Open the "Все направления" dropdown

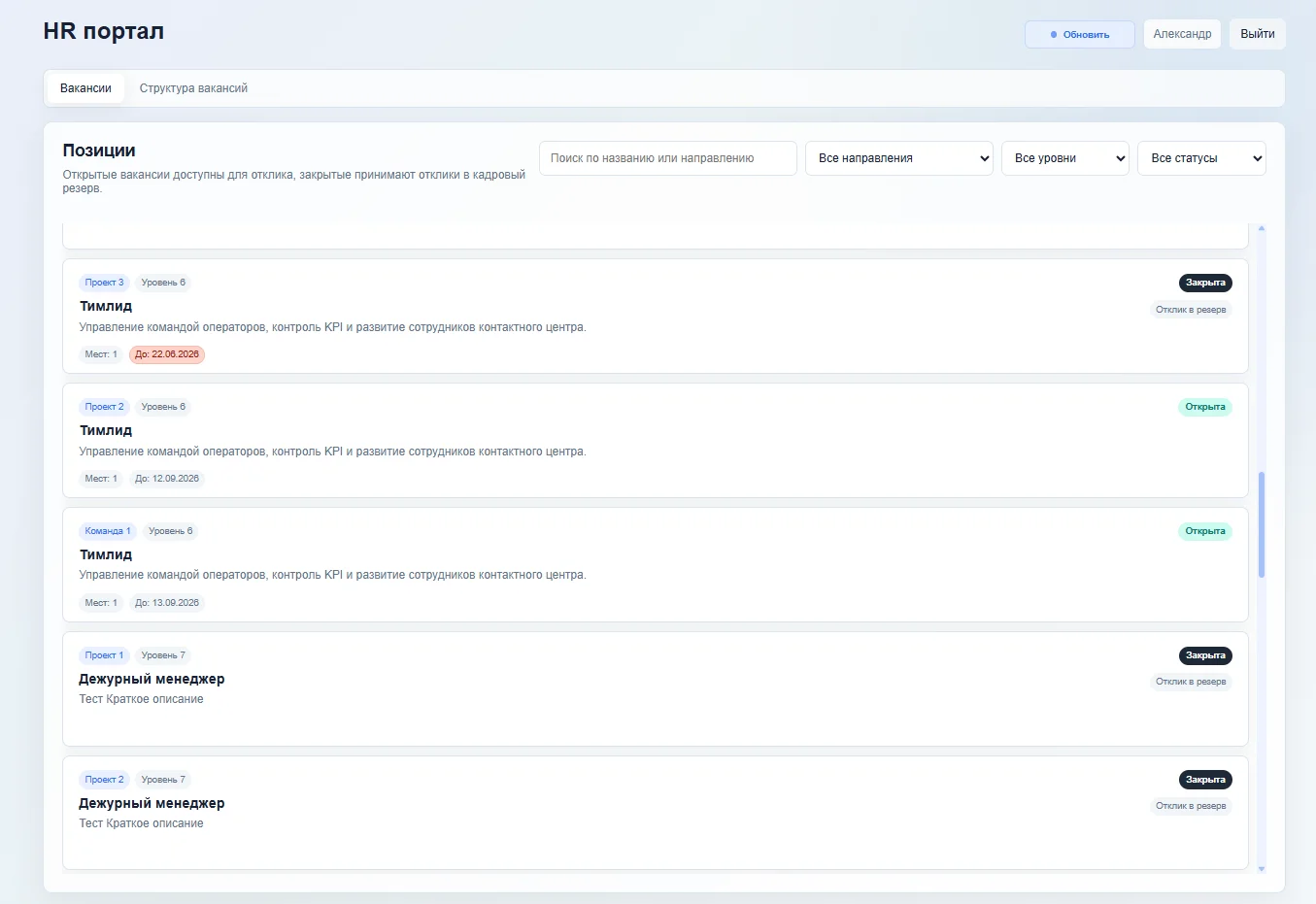point(901,158)
